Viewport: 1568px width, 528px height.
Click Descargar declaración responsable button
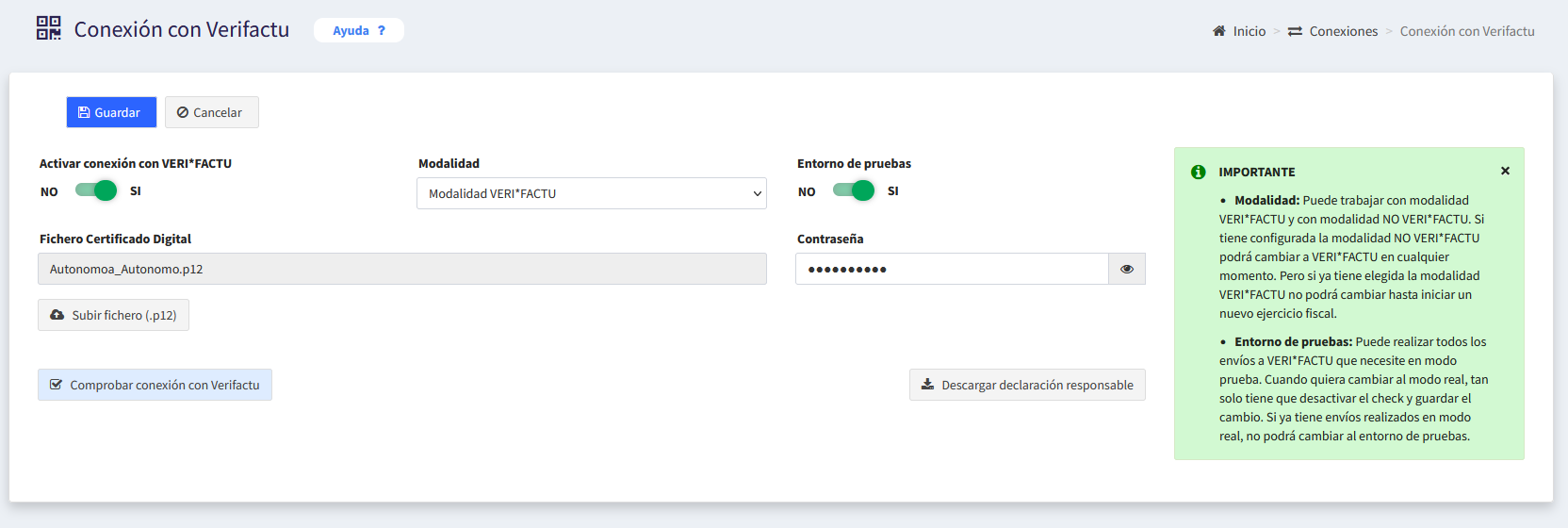pyautogui.click(x=1026, y=385)
